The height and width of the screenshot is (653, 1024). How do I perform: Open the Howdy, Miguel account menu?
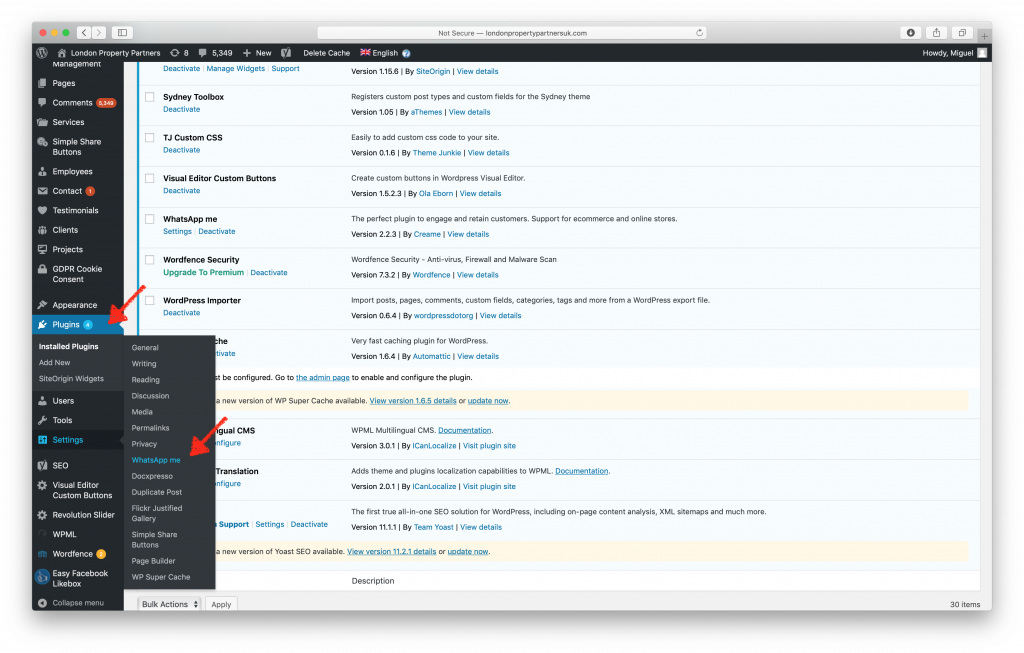click(x=954, y=53)
